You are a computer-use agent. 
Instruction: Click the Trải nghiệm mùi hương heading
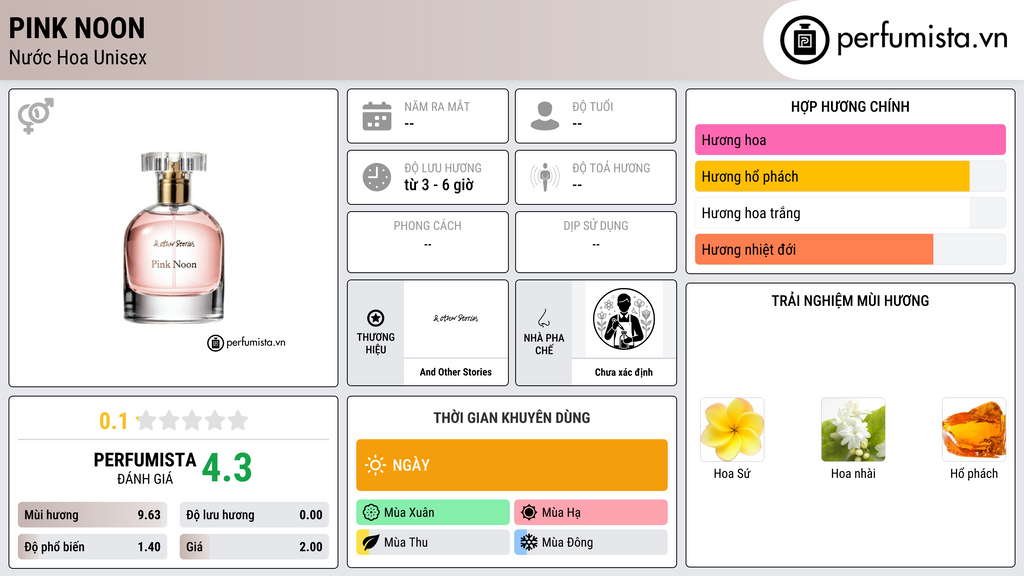click(850, 301)
